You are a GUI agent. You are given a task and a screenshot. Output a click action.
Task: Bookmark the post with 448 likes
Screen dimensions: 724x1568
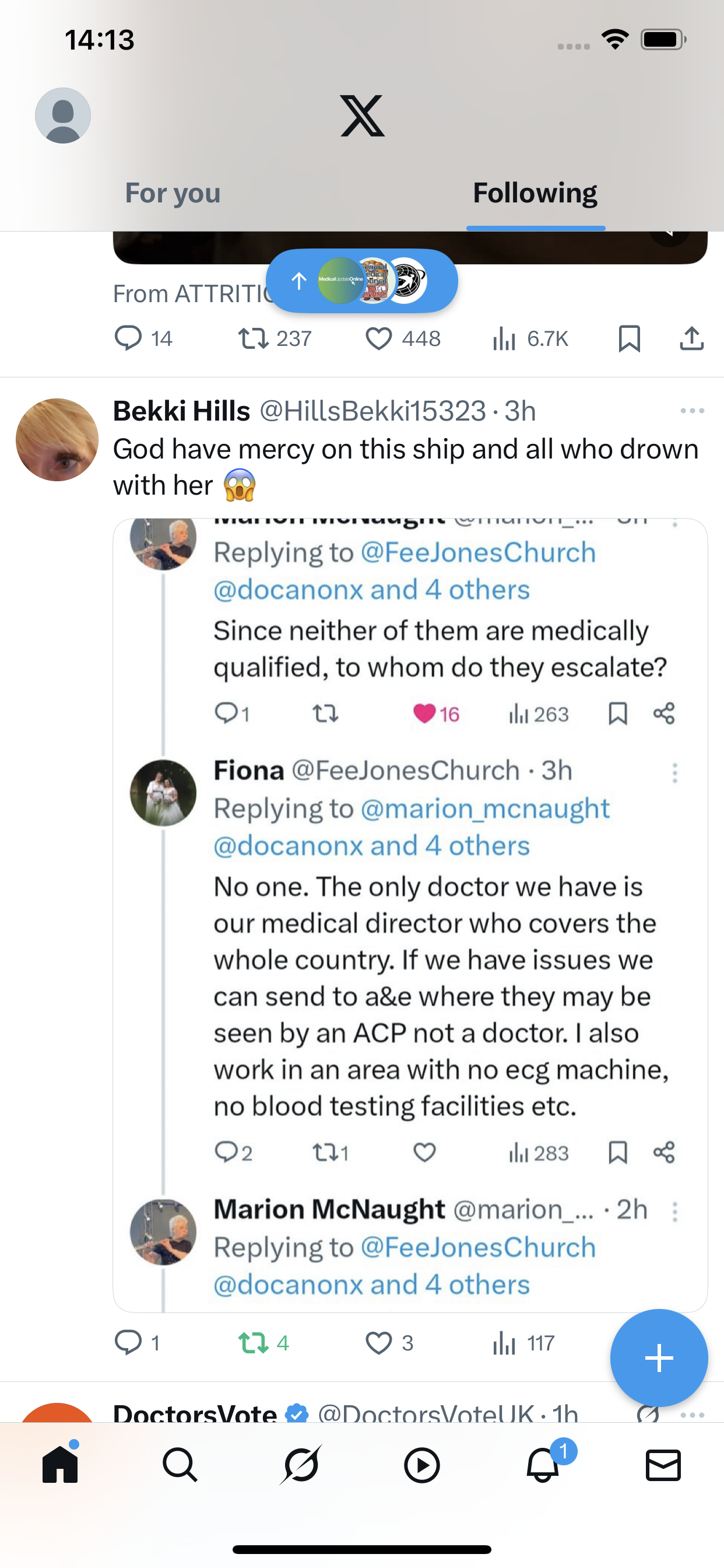pyautogui.click(x=629, y=339)
